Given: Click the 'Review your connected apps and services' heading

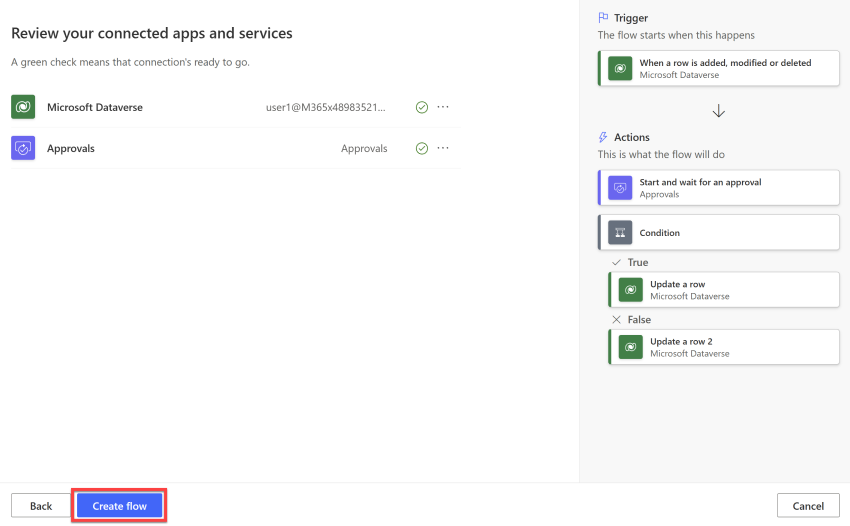Looking at the screenshot, I should coord(152,34).
